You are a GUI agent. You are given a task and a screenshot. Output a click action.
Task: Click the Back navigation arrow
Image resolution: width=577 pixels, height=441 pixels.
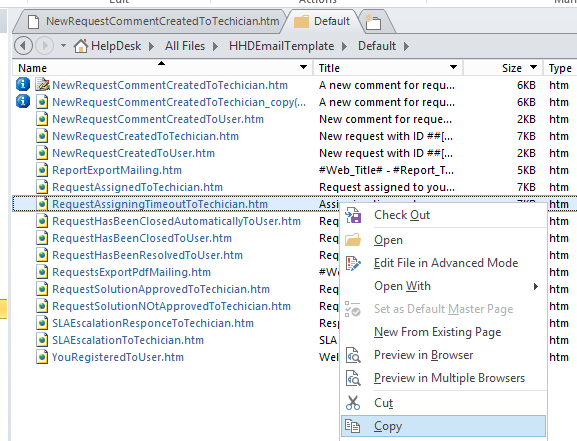click(23, 46)
